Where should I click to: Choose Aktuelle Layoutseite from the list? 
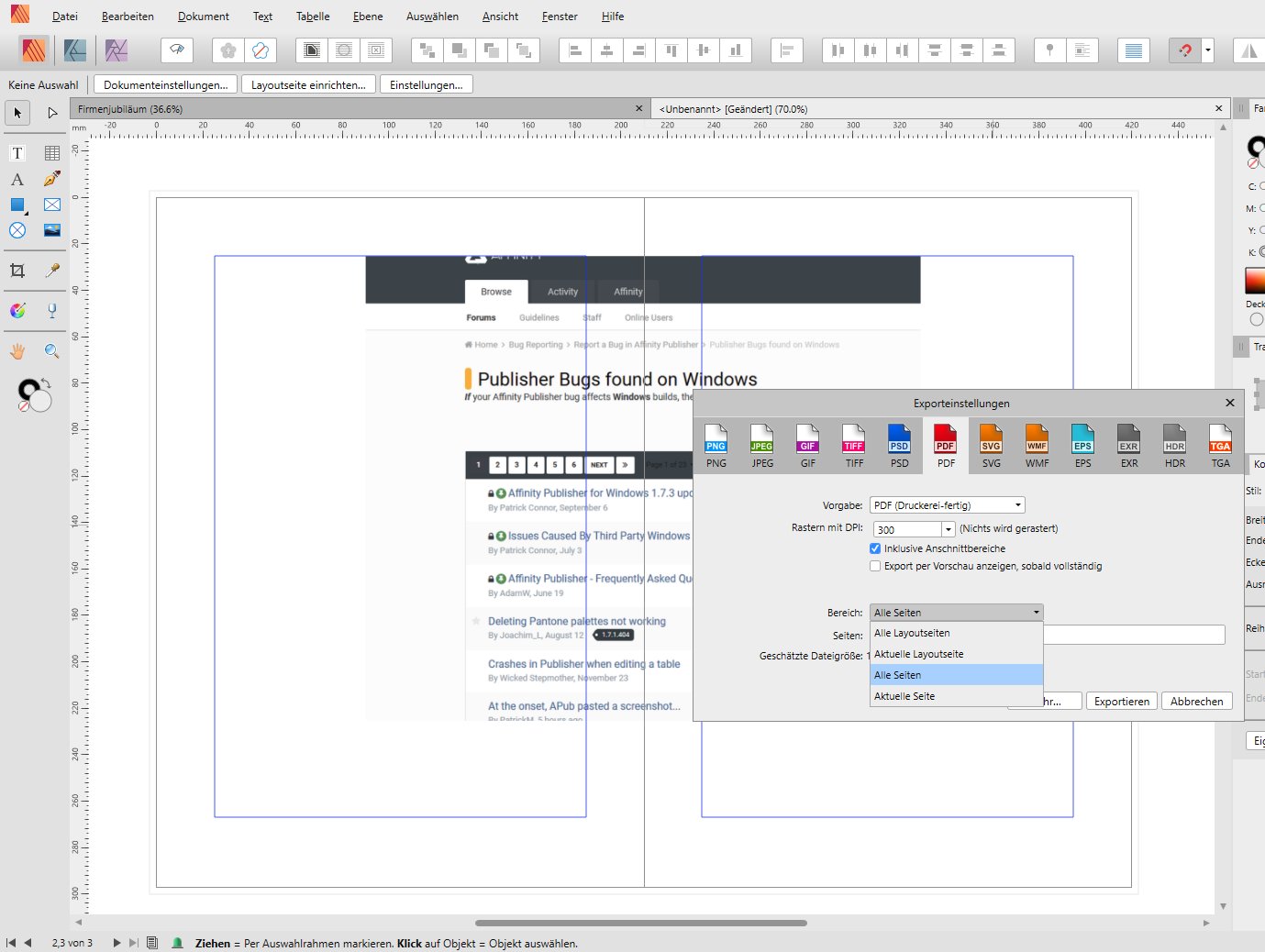pos(957,654)
